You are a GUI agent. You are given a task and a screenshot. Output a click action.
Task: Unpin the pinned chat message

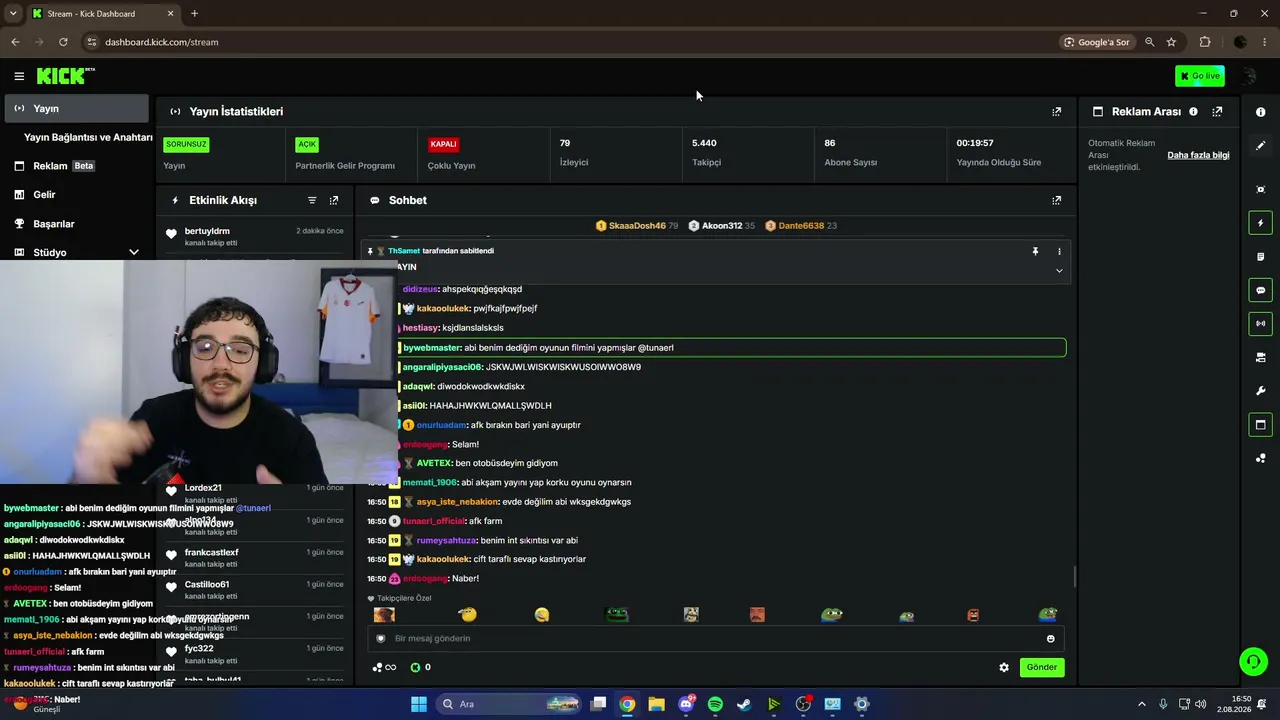click(1035, 252)
